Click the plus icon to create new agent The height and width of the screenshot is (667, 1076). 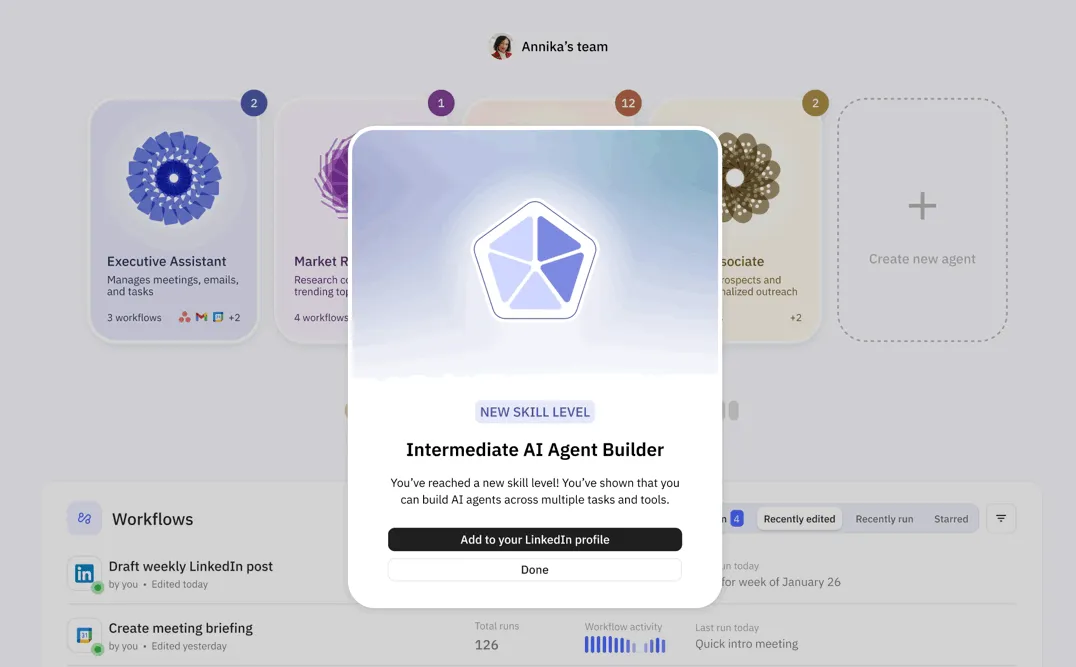[x=921, y=205]
